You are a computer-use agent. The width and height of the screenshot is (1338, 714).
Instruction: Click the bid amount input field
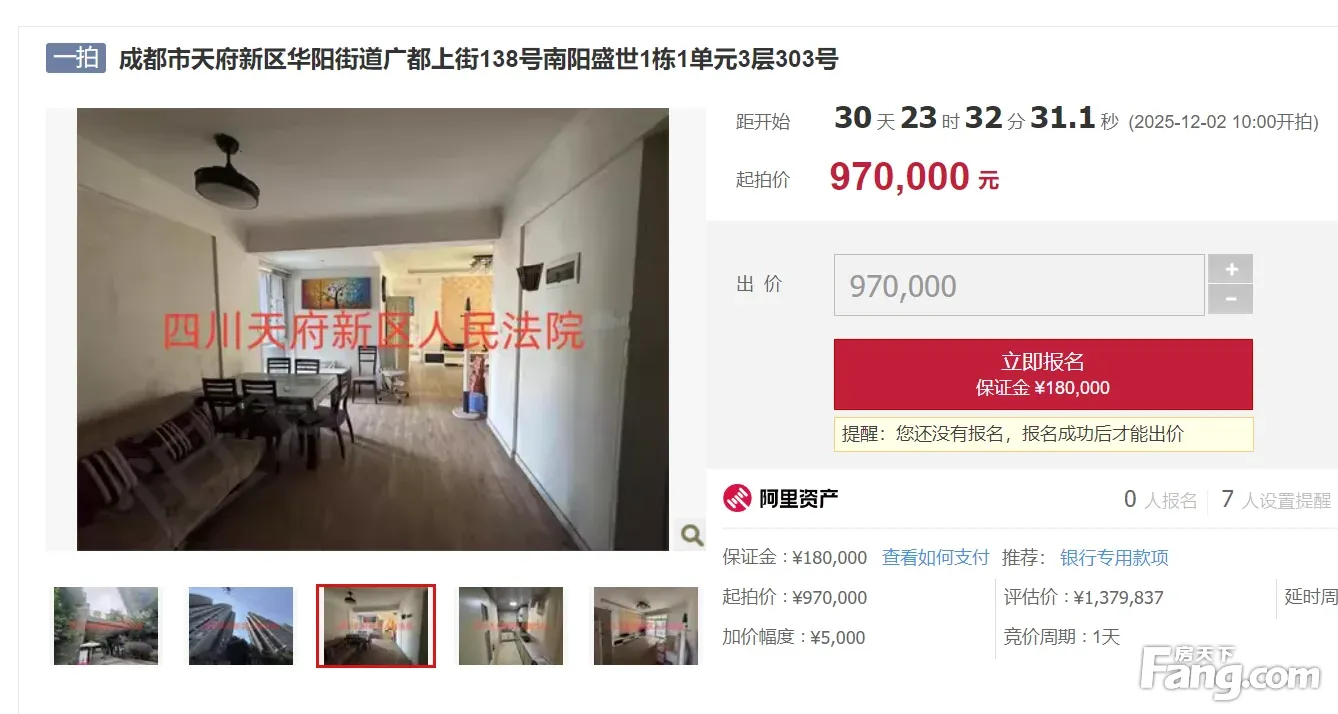(1019, 285)
